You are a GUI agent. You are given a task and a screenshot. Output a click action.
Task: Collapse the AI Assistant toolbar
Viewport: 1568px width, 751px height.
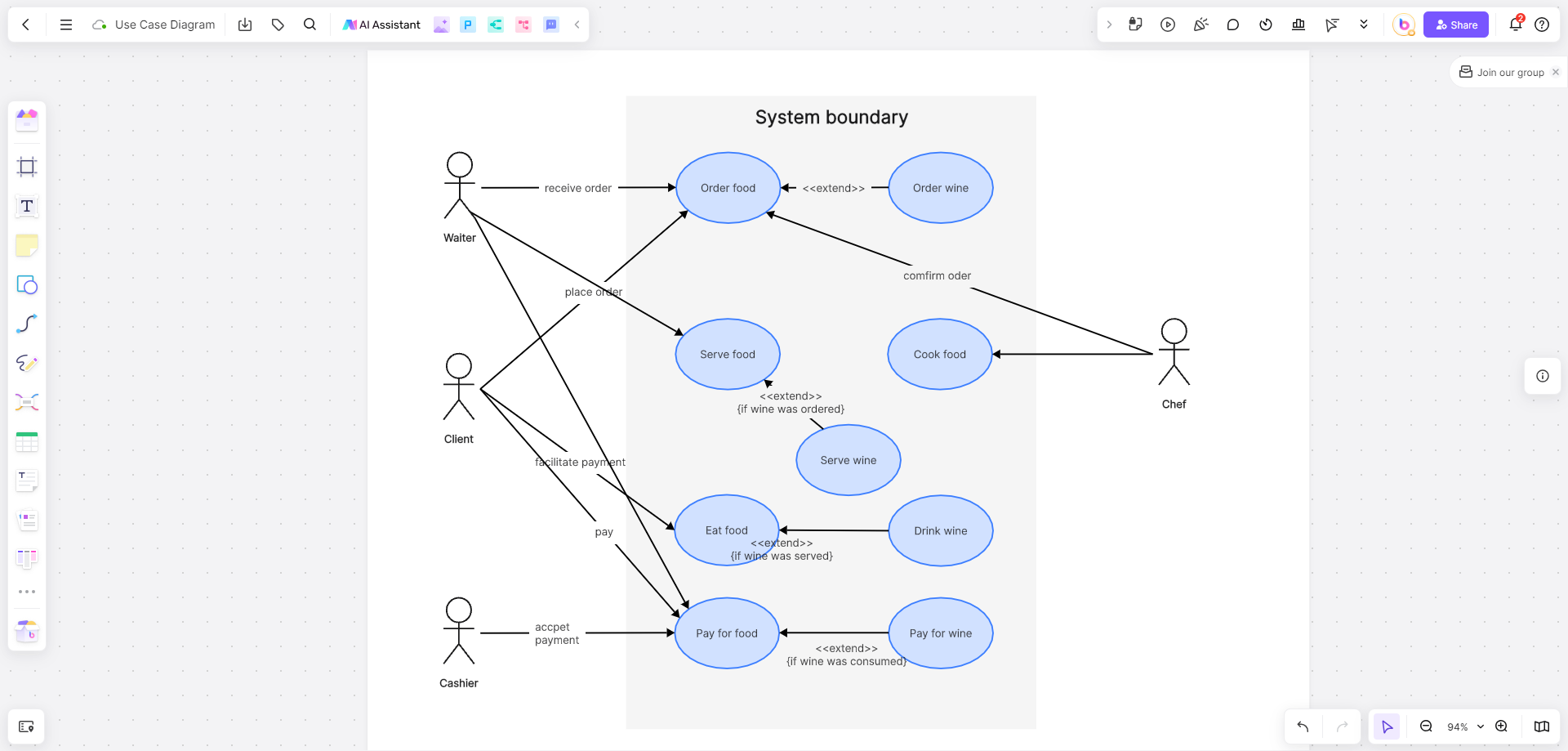click(x=577, y=25)
